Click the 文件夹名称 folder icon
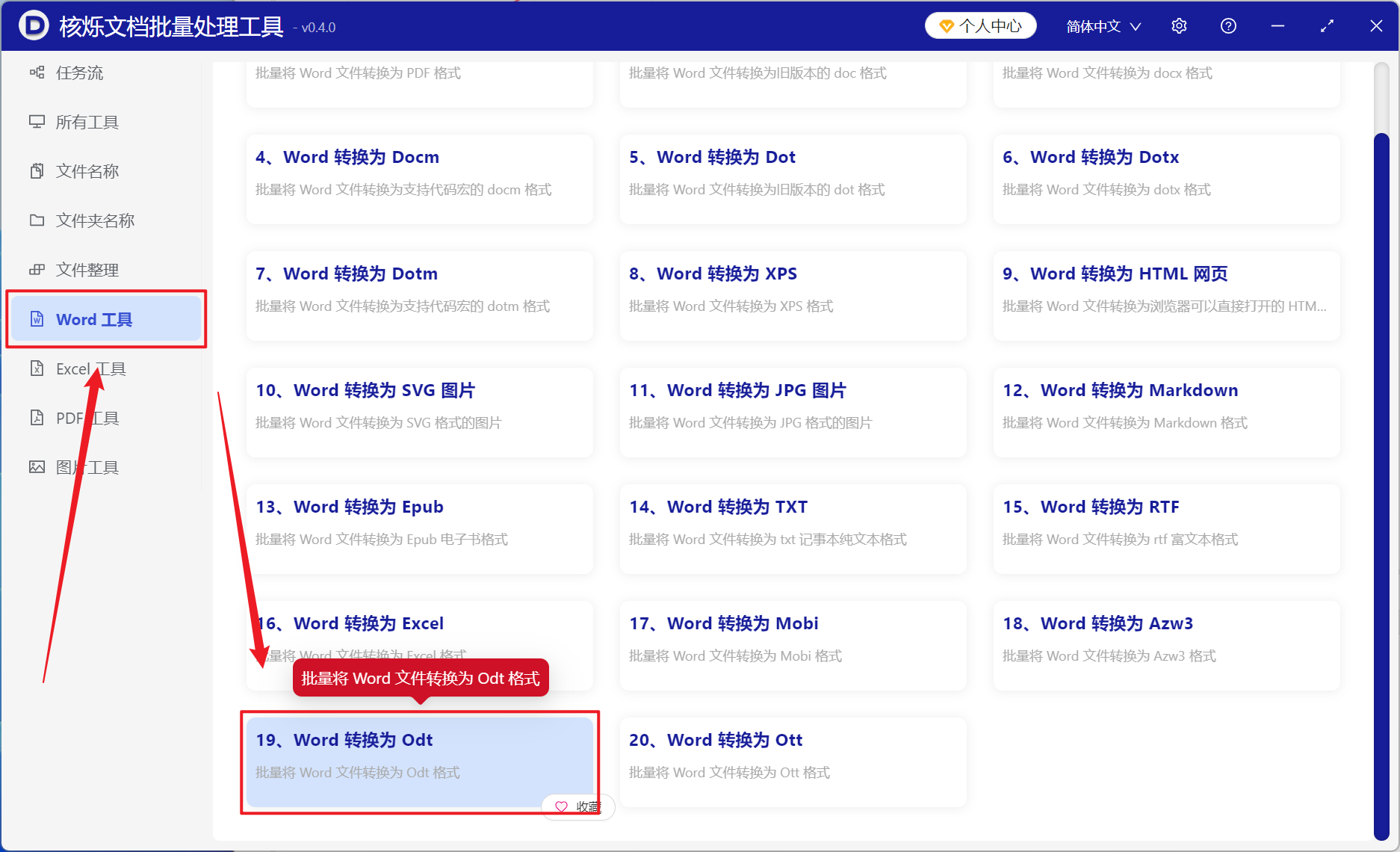1400x852 pixels. point(37,220)
